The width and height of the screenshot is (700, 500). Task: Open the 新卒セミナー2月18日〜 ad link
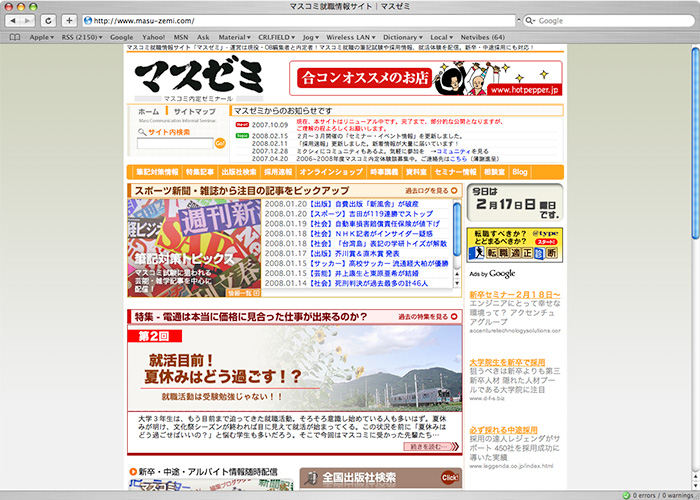[515, 294]
